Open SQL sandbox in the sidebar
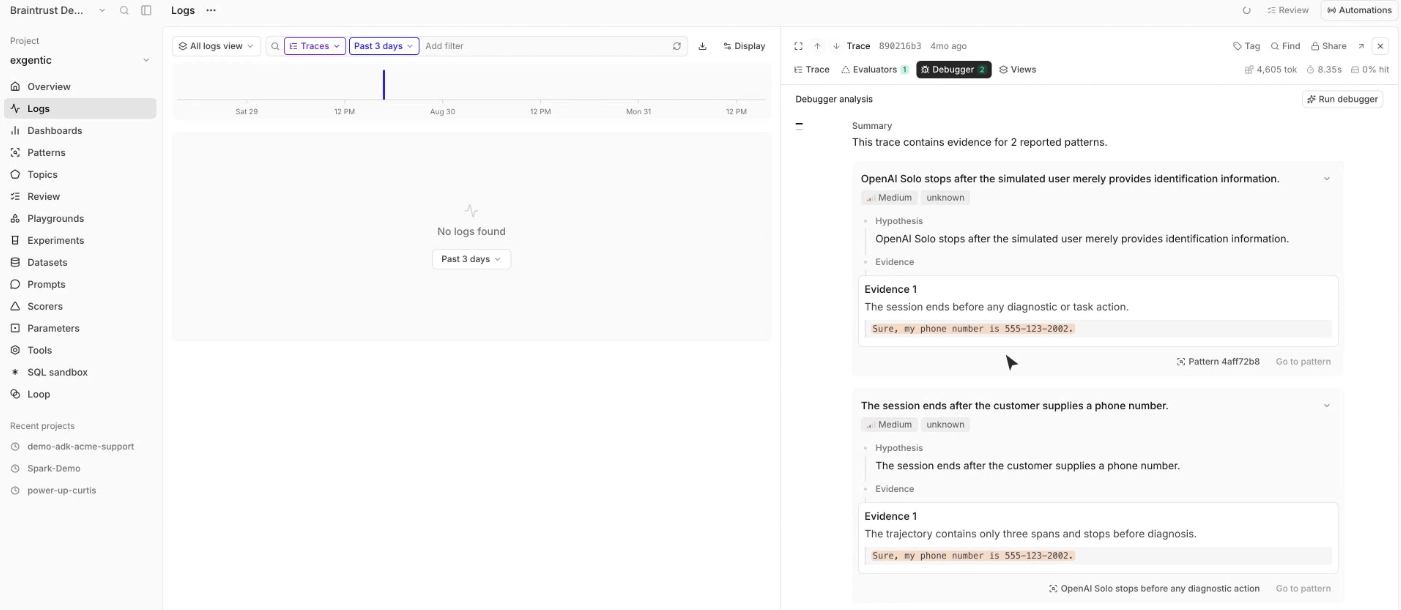The image size is (1401, 610). coord(80,373)
